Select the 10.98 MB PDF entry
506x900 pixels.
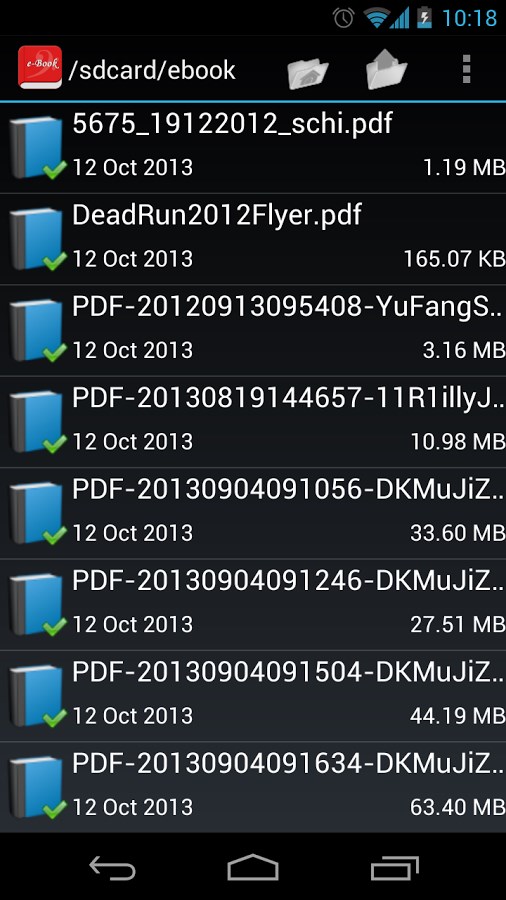point(253,422)
